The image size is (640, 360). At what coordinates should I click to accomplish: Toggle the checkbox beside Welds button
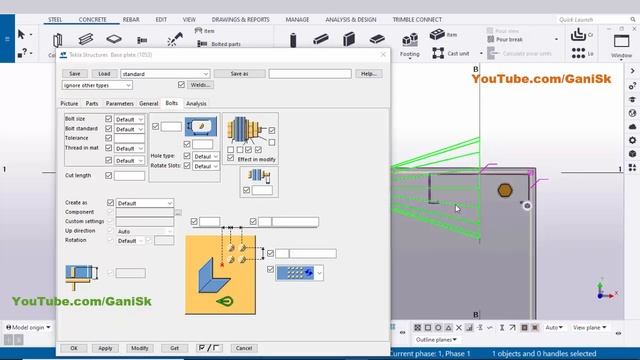pos(181,84)
